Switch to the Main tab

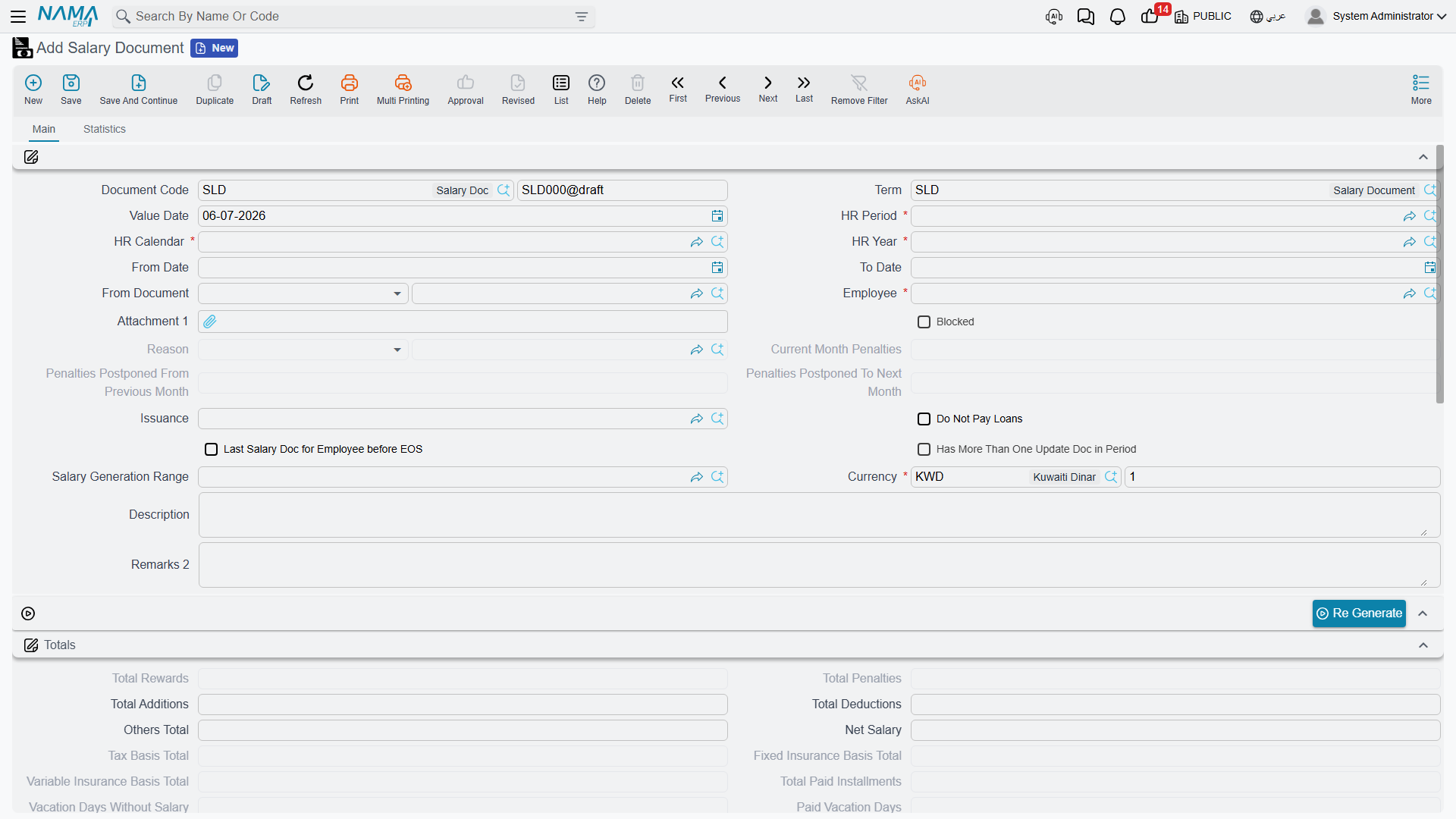tap(44, 130)
